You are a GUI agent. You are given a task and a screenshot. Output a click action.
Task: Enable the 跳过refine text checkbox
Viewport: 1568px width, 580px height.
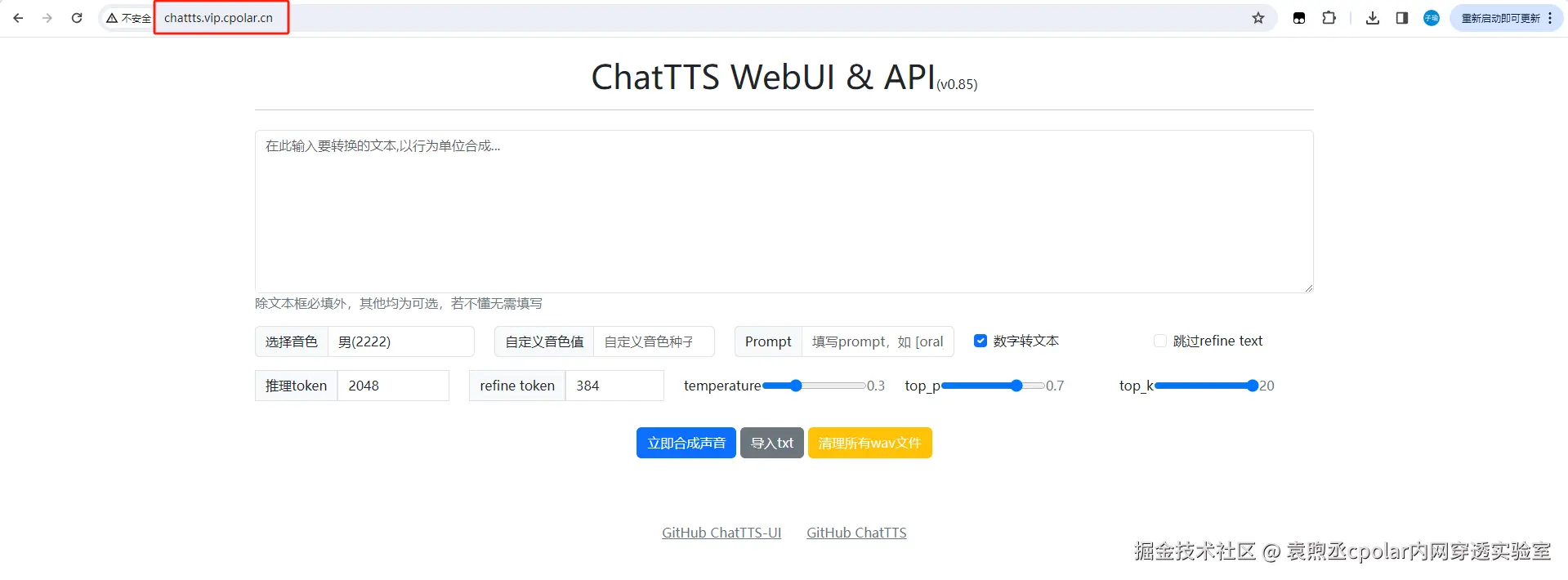coord(1159,341)
